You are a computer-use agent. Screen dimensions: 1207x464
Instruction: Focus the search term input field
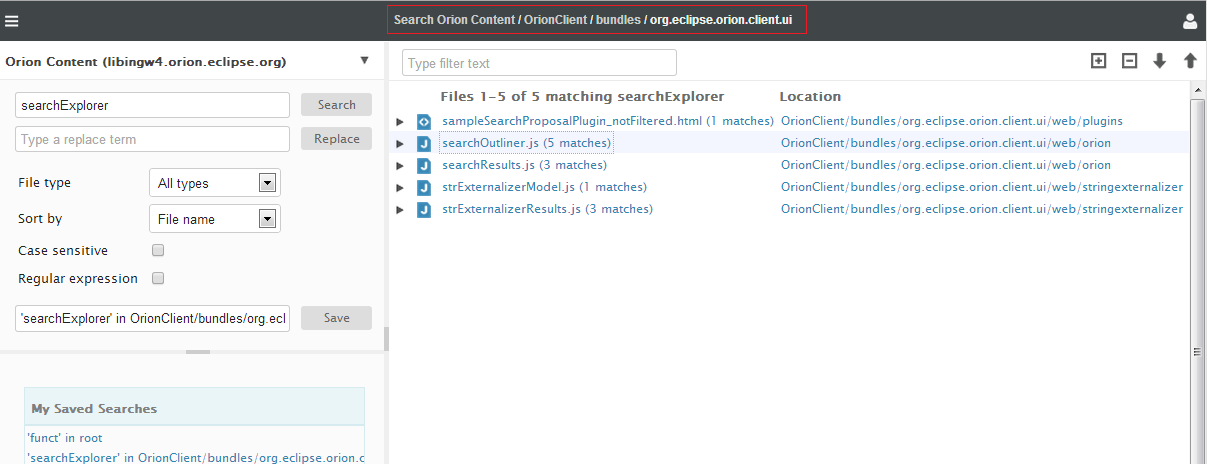point(152,105)
